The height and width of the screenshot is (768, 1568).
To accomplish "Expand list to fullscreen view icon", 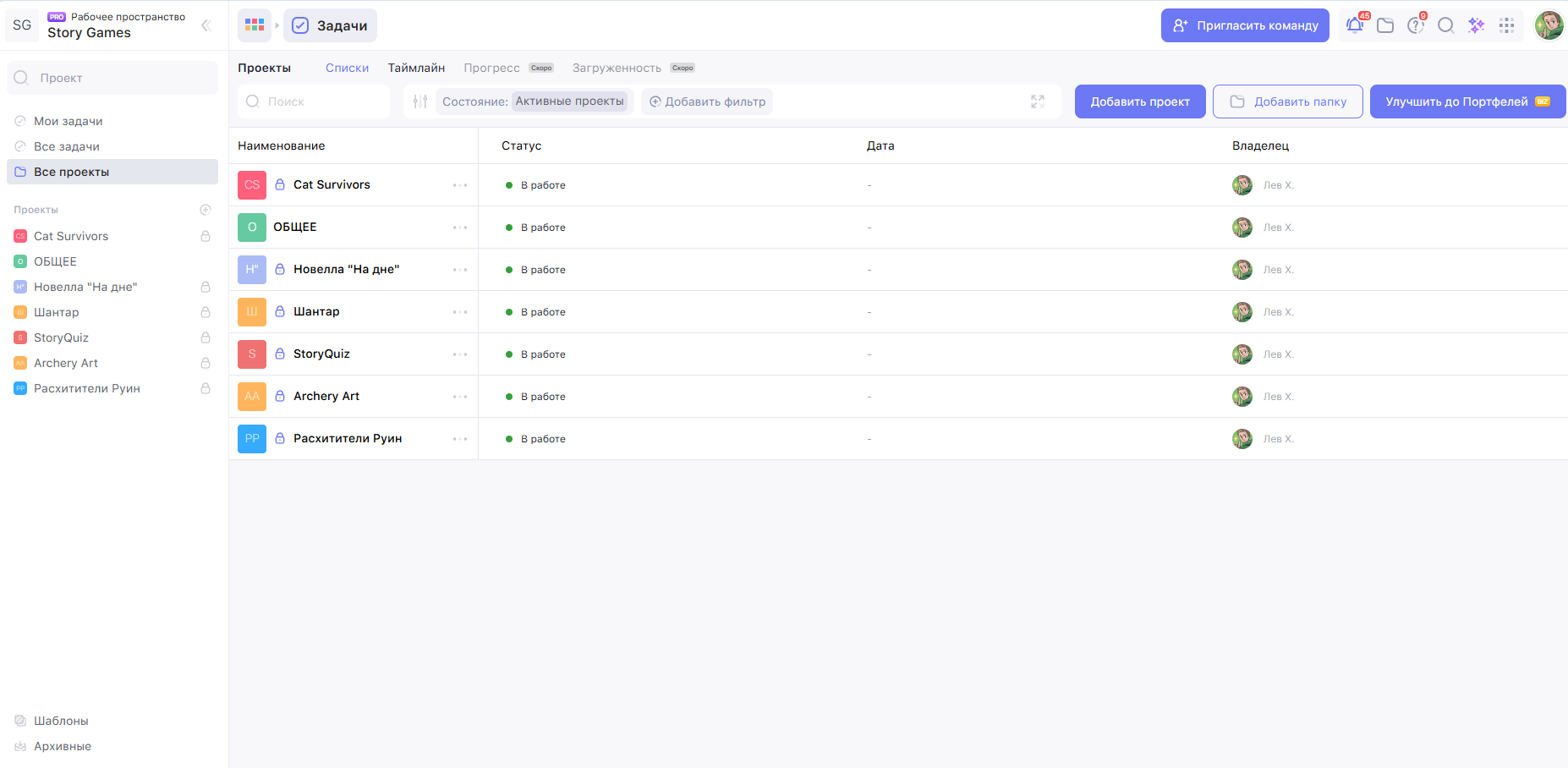I will [x=1038, y=101].
